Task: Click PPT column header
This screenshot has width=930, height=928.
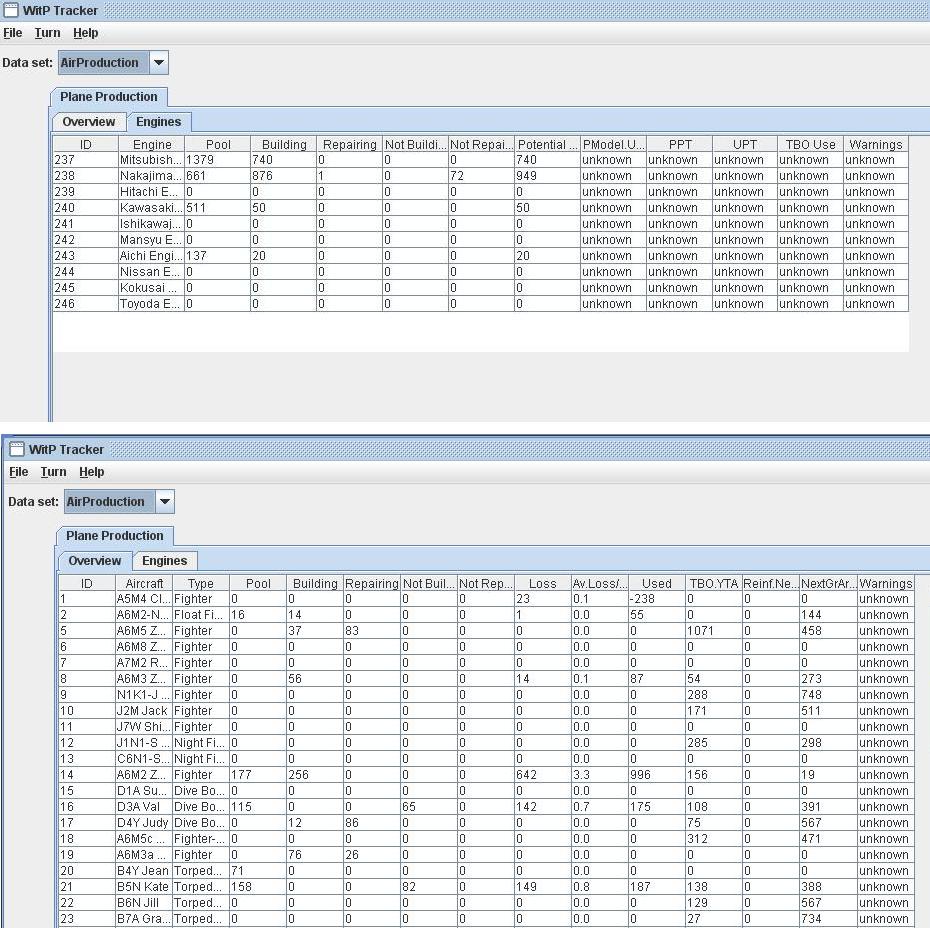Action: pos(679,144)
